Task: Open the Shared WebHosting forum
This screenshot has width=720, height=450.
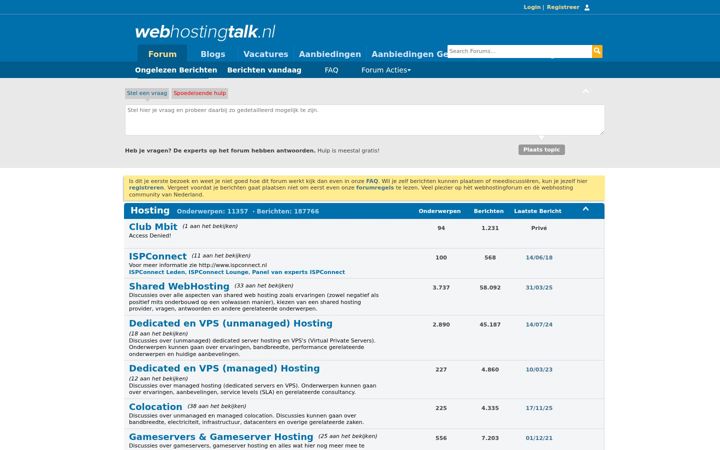Action: (x=179, y=287)
